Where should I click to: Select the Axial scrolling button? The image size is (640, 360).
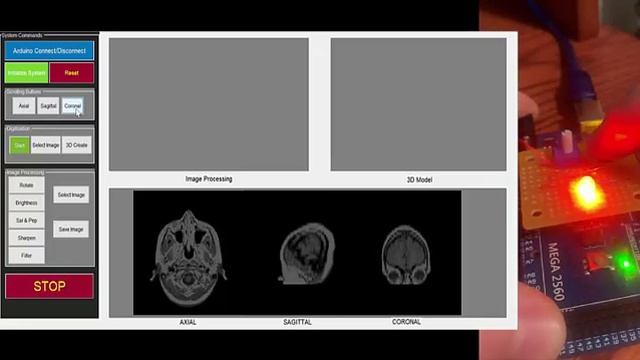[x=24, y=106]
